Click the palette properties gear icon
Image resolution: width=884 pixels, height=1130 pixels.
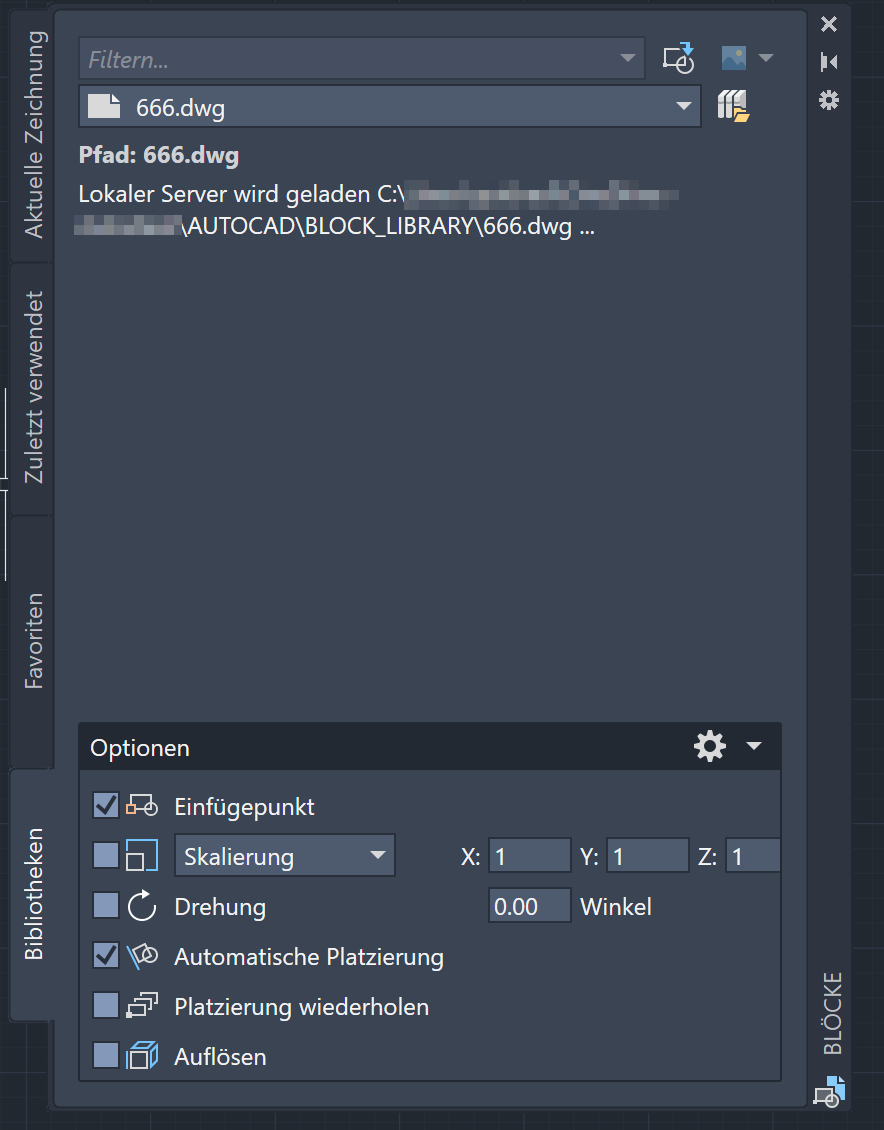(829, 100)
